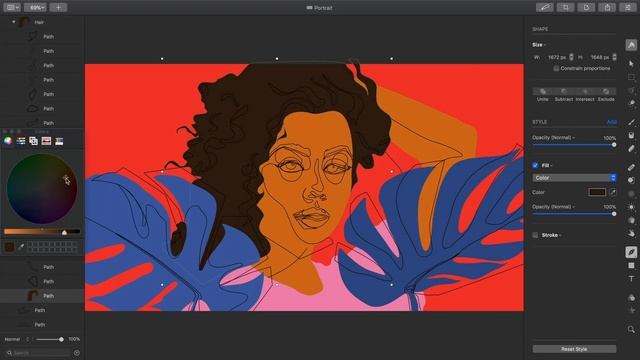
Task: Click the Fill opacity slider track
Action: (574, 214)
